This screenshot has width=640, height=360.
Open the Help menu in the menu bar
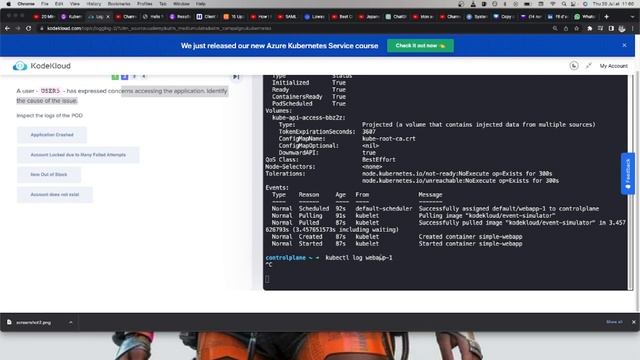[x=200, y=4]
